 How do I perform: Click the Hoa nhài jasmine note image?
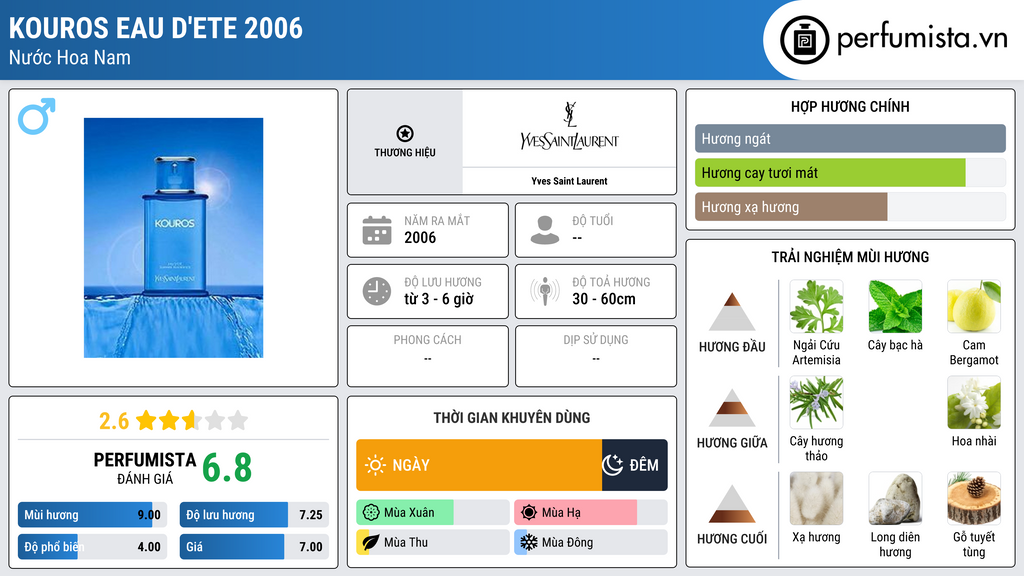click(x=973, y=403)
